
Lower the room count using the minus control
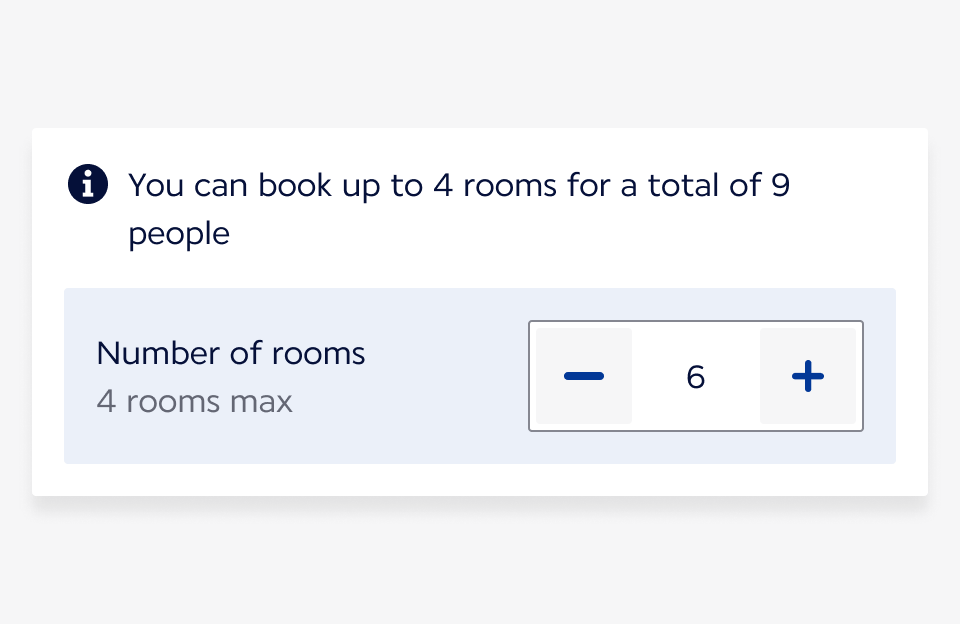click(584, 376)
